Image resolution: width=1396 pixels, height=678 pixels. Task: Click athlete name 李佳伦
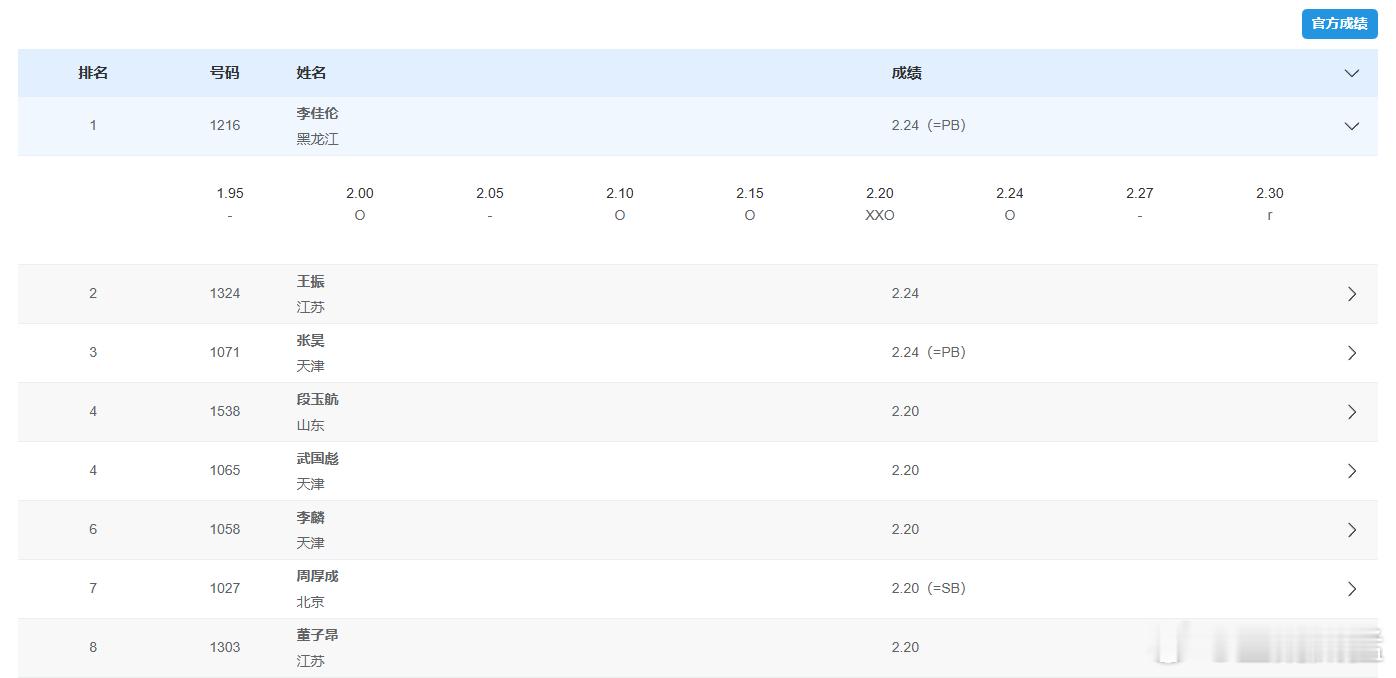tap(317, 113)
